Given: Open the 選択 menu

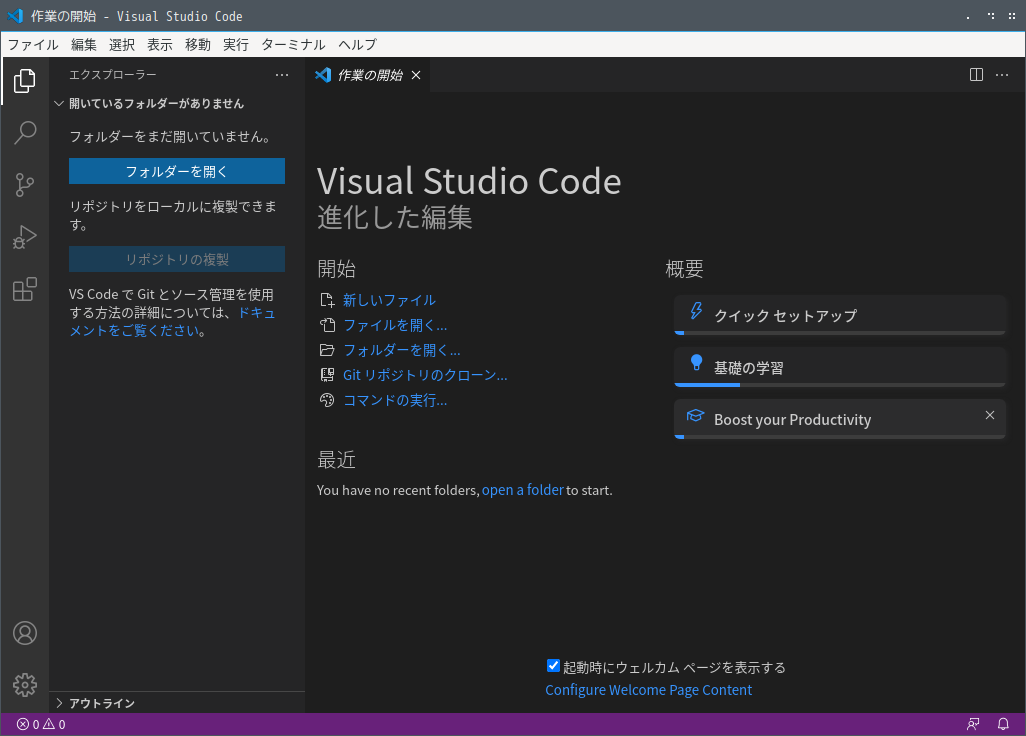Looking at the screenshot, I should pos(122,44).
